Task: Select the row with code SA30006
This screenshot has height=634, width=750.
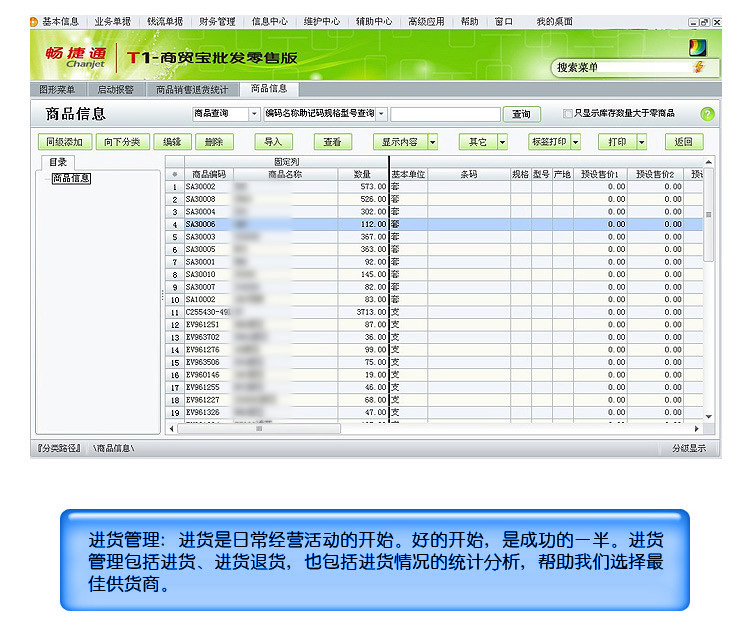Action: [434, 224]
